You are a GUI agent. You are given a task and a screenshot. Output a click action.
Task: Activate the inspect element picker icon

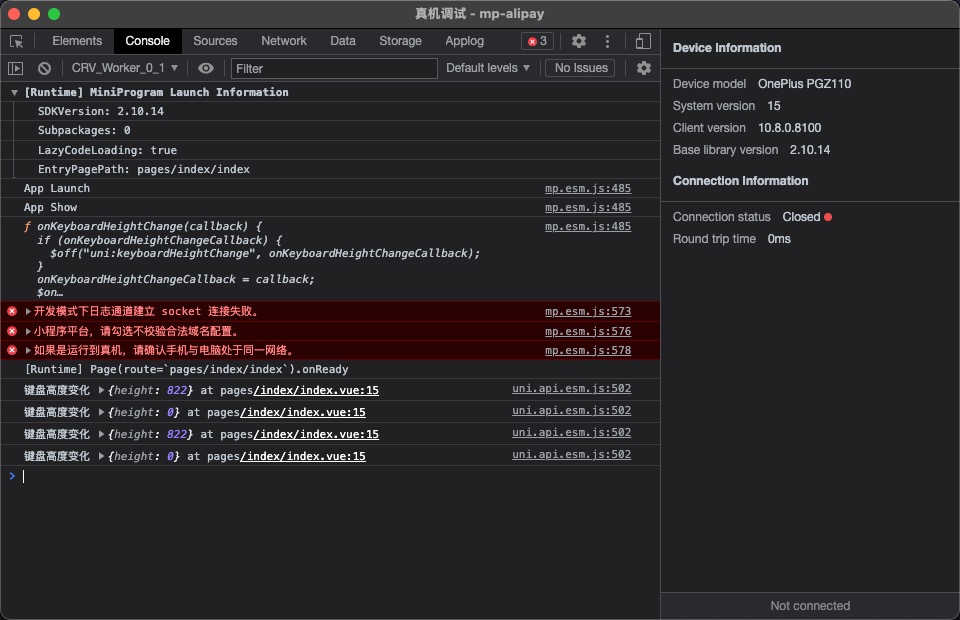[17, 41]
